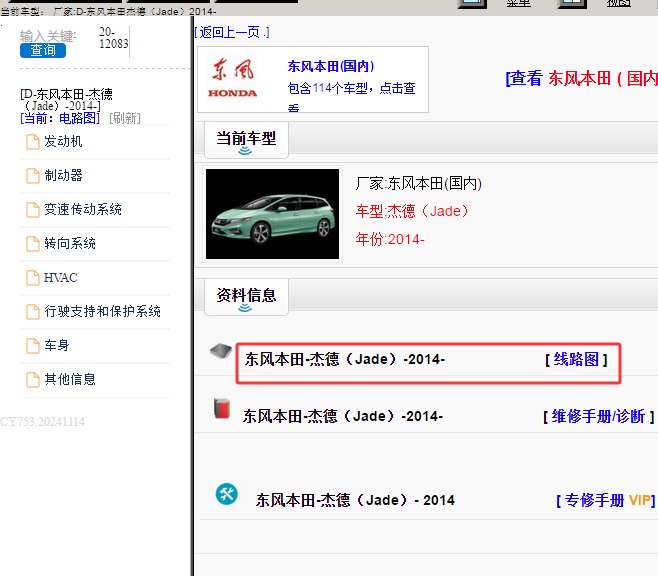The width and height of the screenshot is (658, 576).
Task: Click the folder icon beside 变速传动系统
Action: tap(32, 210)
